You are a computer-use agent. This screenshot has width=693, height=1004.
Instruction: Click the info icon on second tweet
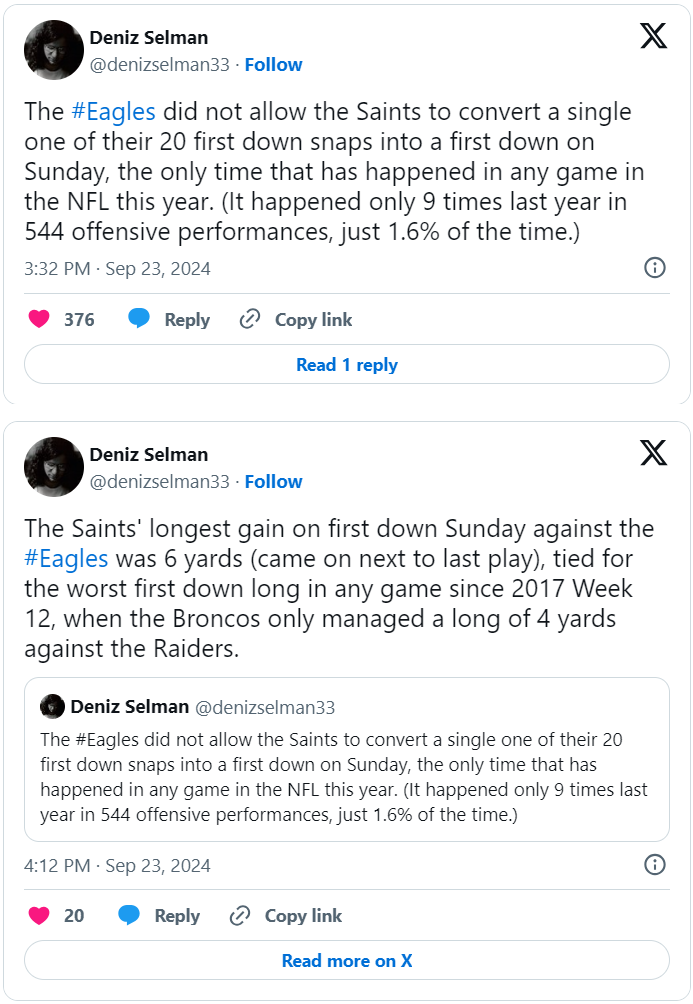(654, 864)
